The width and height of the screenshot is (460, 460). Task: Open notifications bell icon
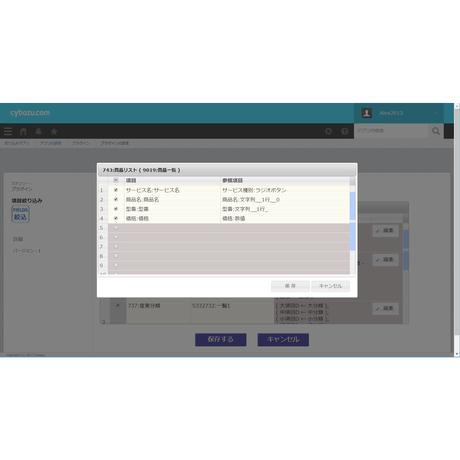39,131
